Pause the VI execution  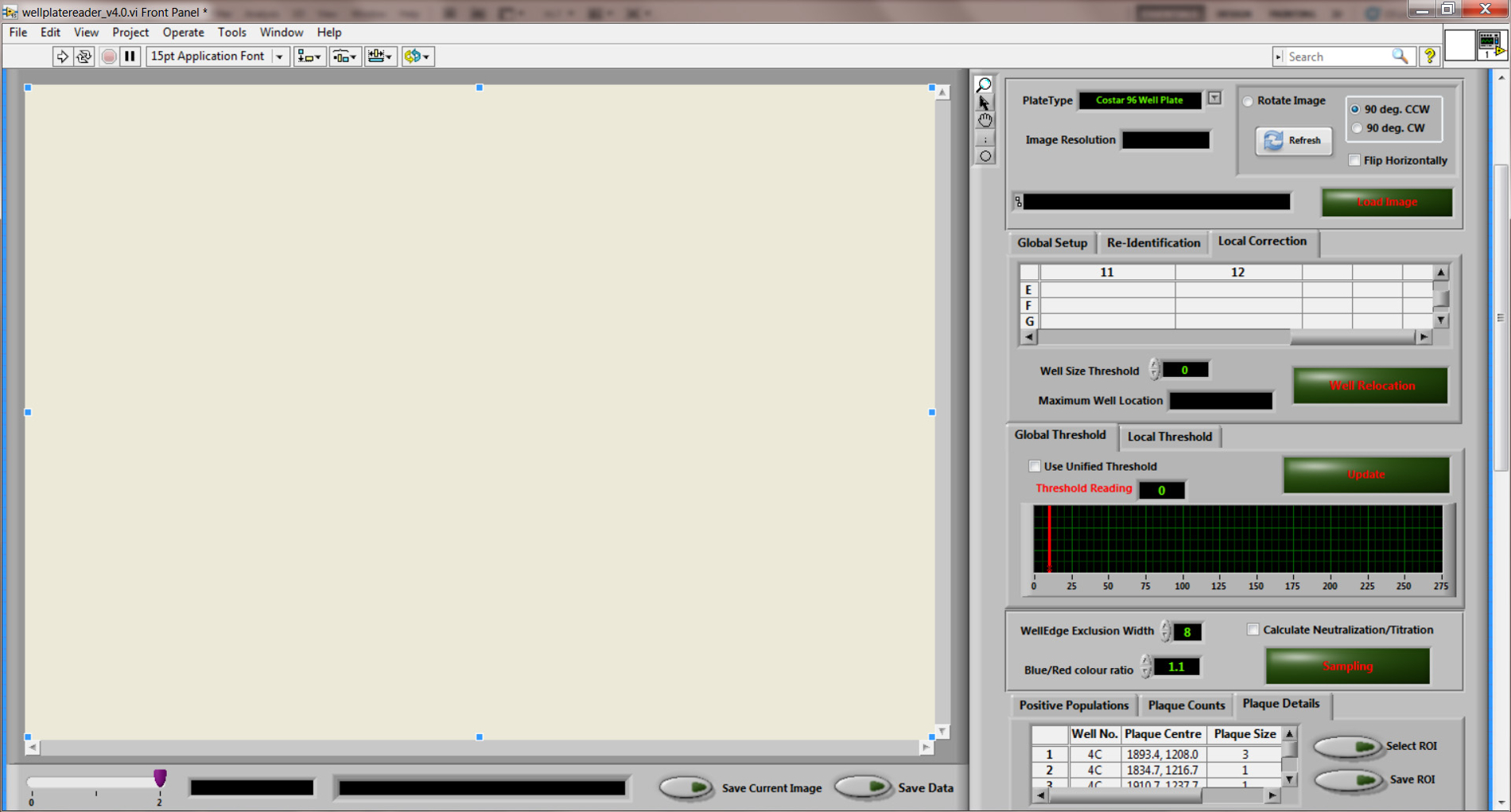(130, 56)
